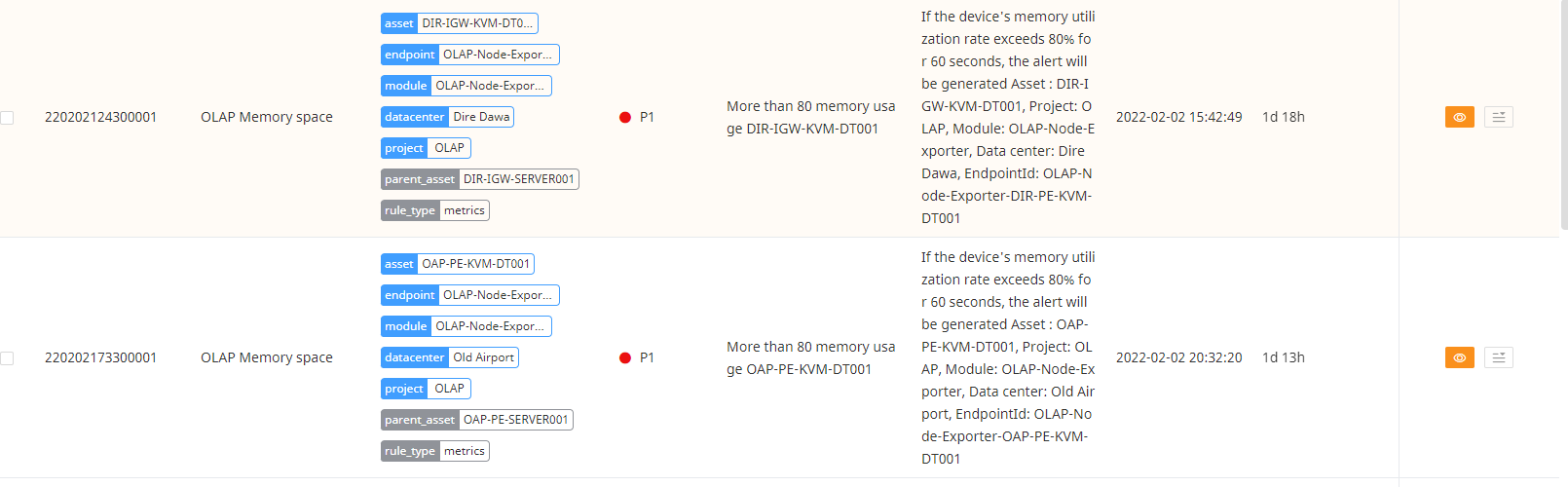
Task: Open the list actions icon for the OAP-PE-KVM-DT001 alert
Action: (1498, 357)
